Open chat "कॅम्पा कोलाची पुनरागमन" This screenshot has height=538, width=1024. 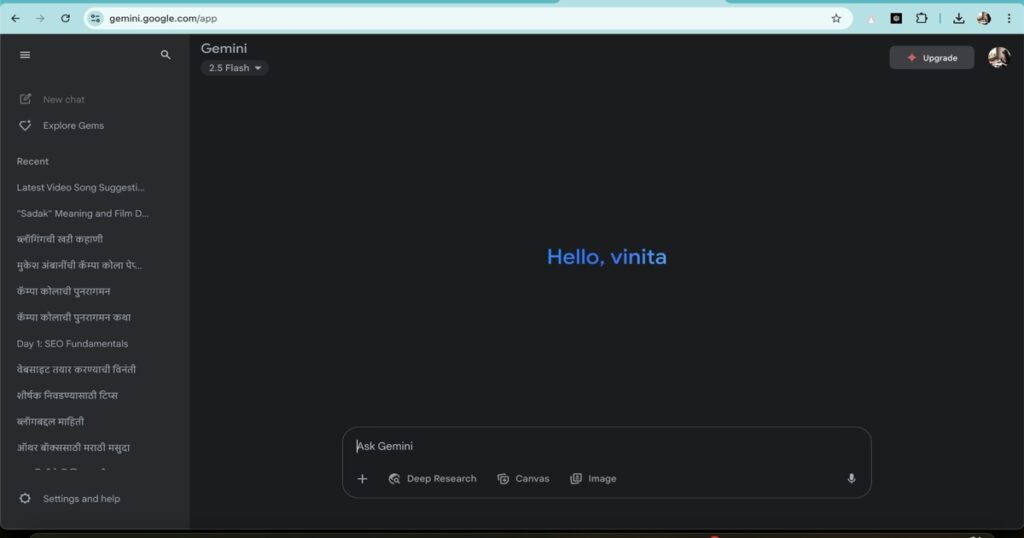(64, 291)
